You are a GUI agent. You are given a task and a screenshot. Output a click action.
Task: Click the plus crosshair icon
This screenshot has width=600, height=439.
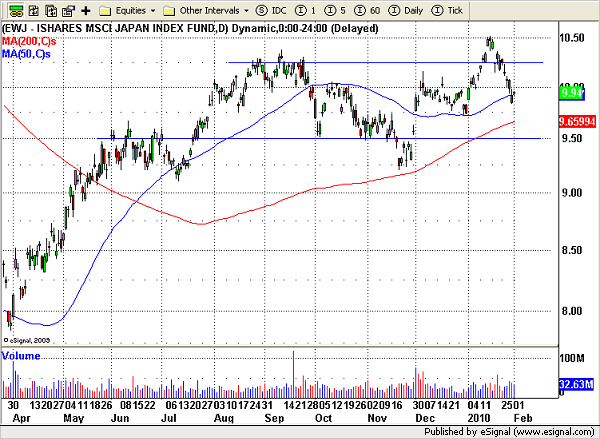click(86, 11)
